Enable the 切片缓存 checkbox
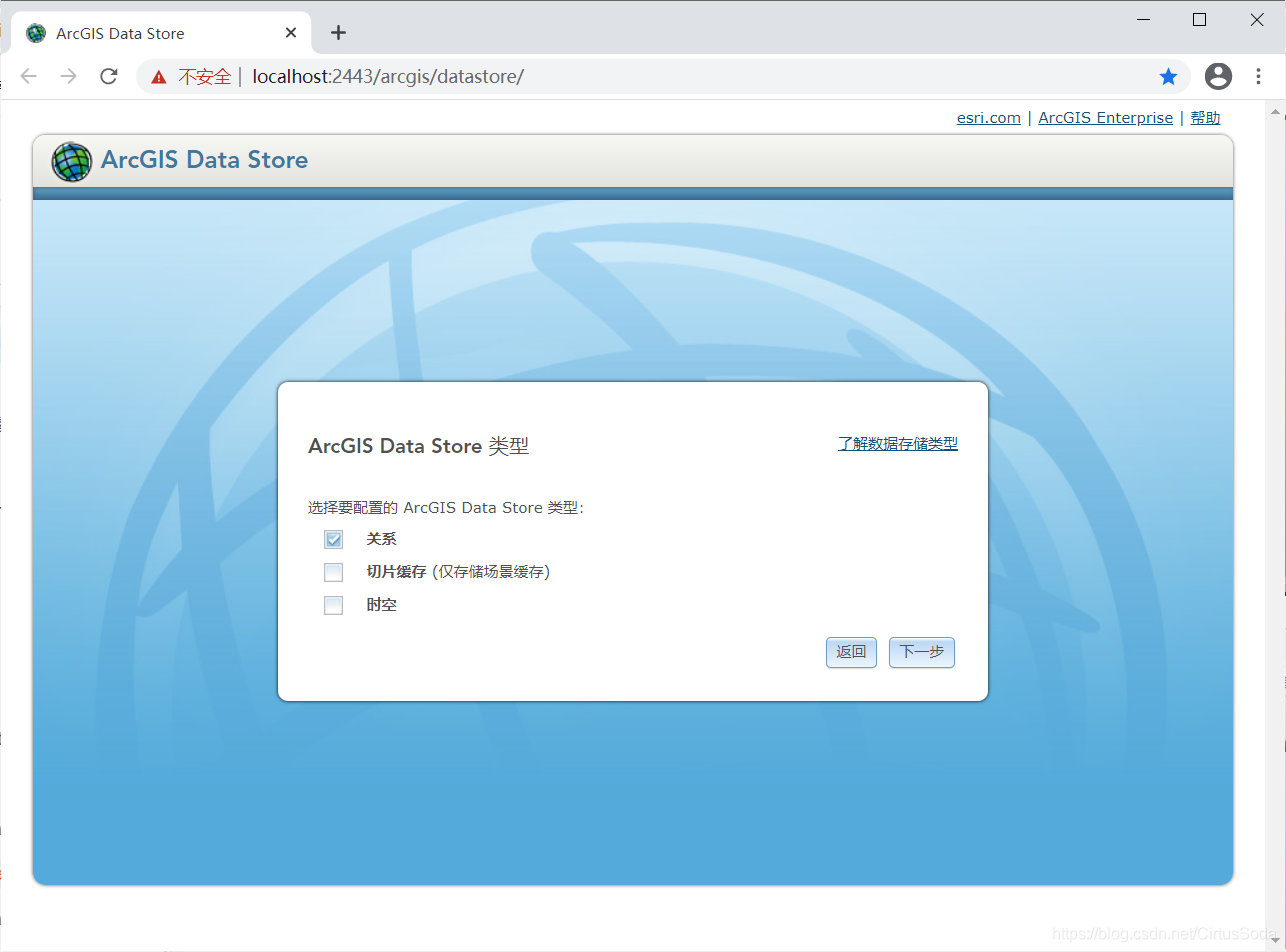The image size is (1286, 952). point(333,572)
